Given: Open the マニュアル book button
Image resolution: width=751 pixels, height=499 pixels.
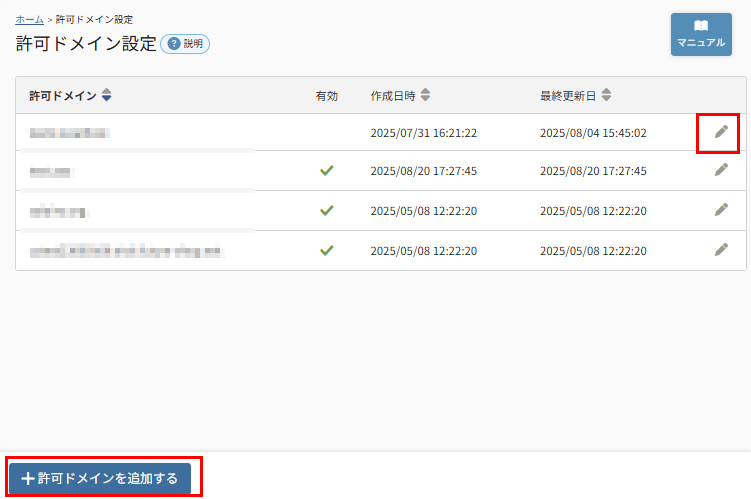Looking at the screenshot, I should pos(700,34).
